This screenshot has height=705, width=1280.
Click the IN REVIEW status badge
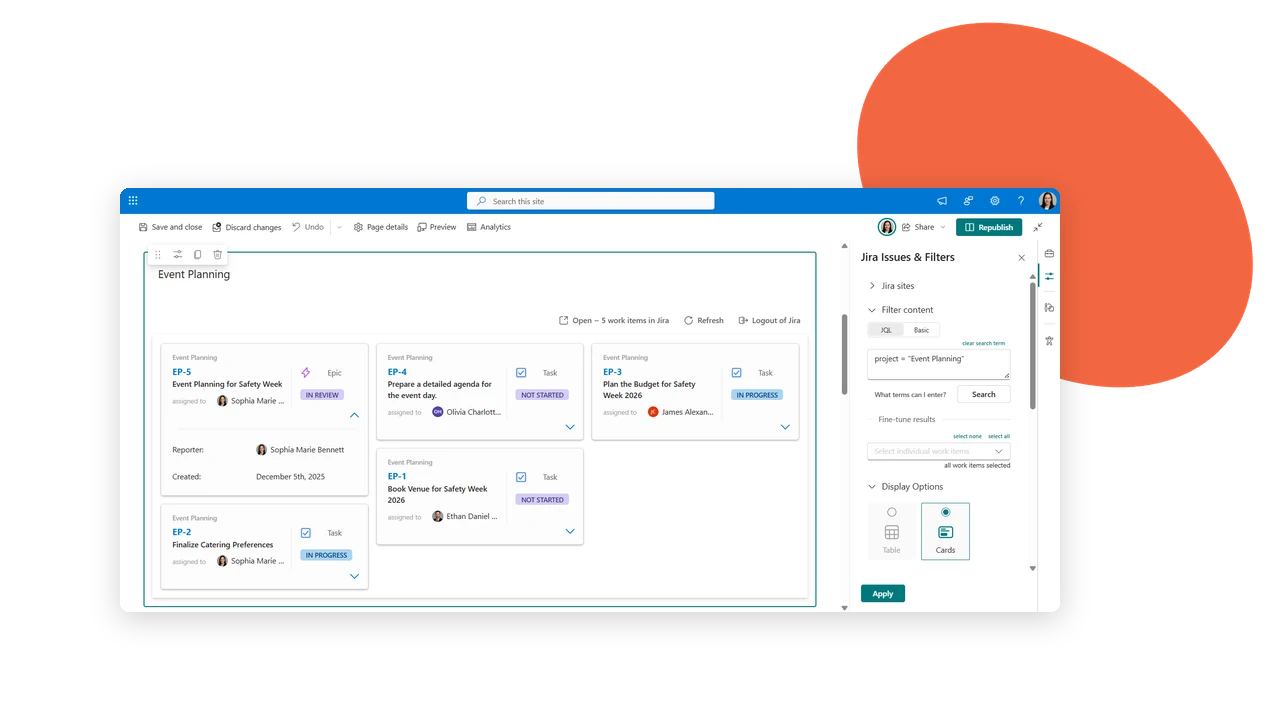[322, 395]
